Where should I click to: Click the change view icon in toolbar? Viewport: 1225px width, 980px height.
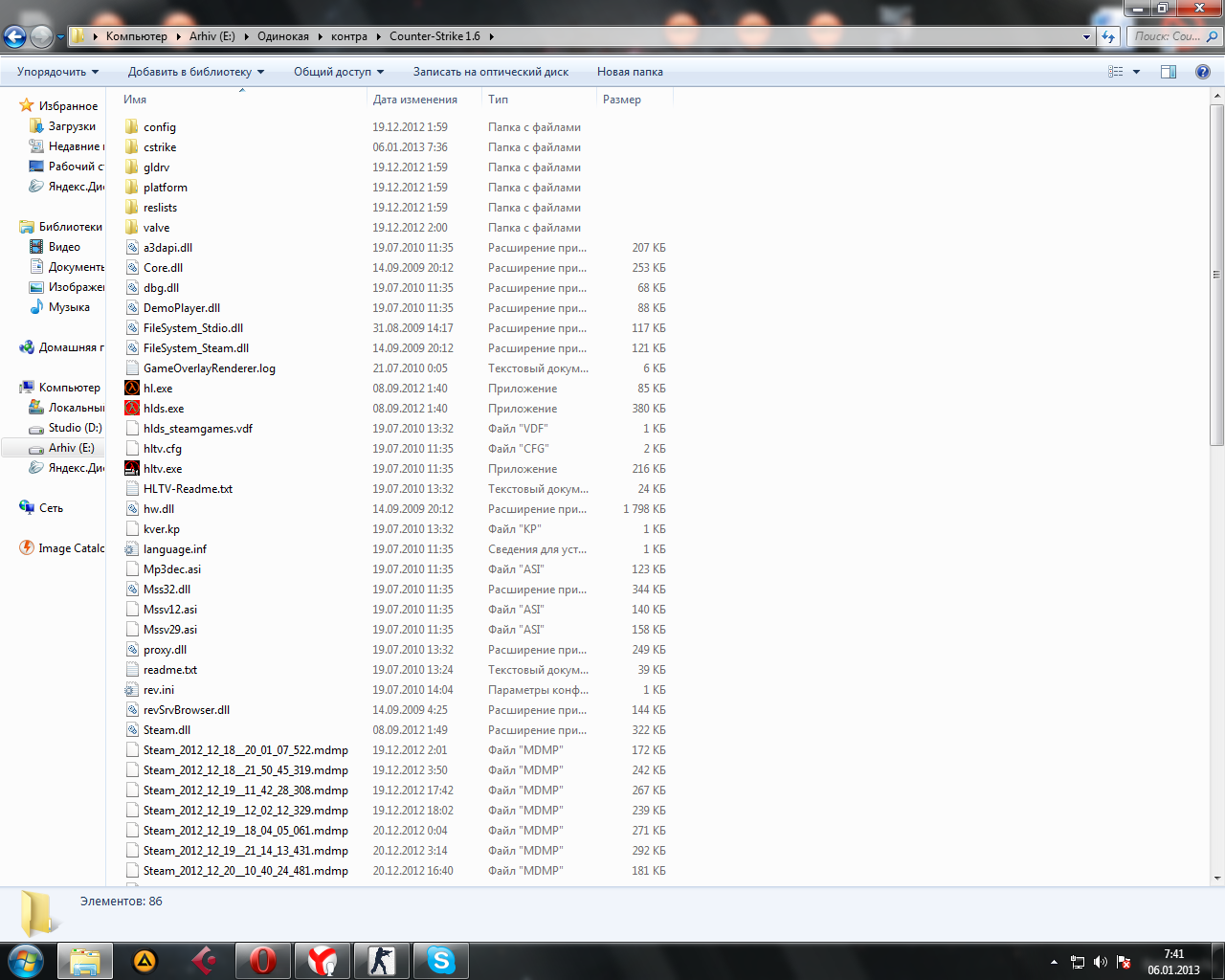pos(1116,72)
